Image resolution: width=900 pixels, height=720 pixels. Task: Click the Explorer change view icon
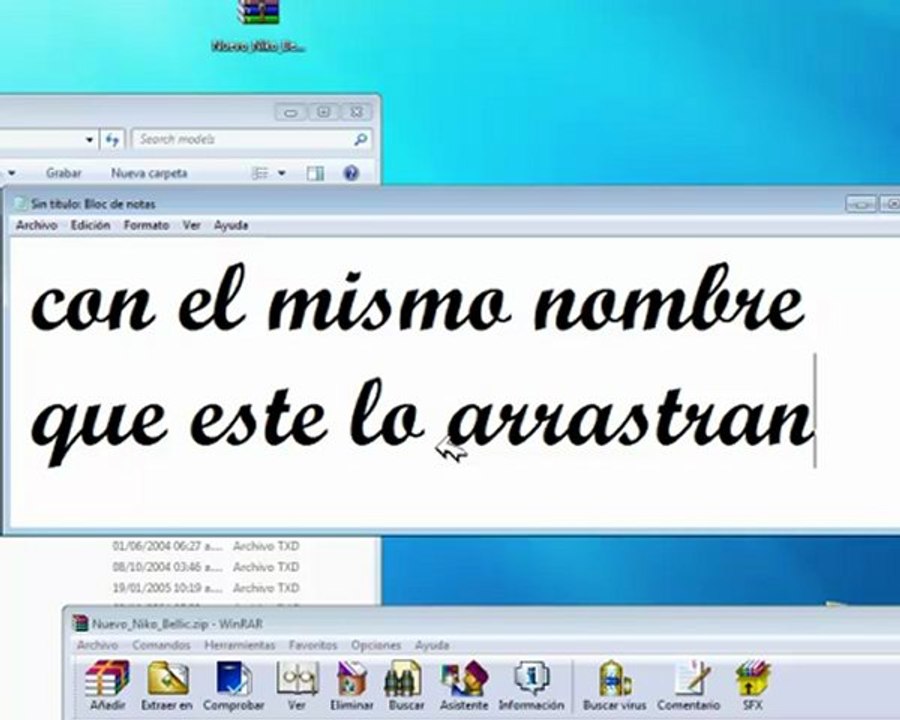pos(260,173)
